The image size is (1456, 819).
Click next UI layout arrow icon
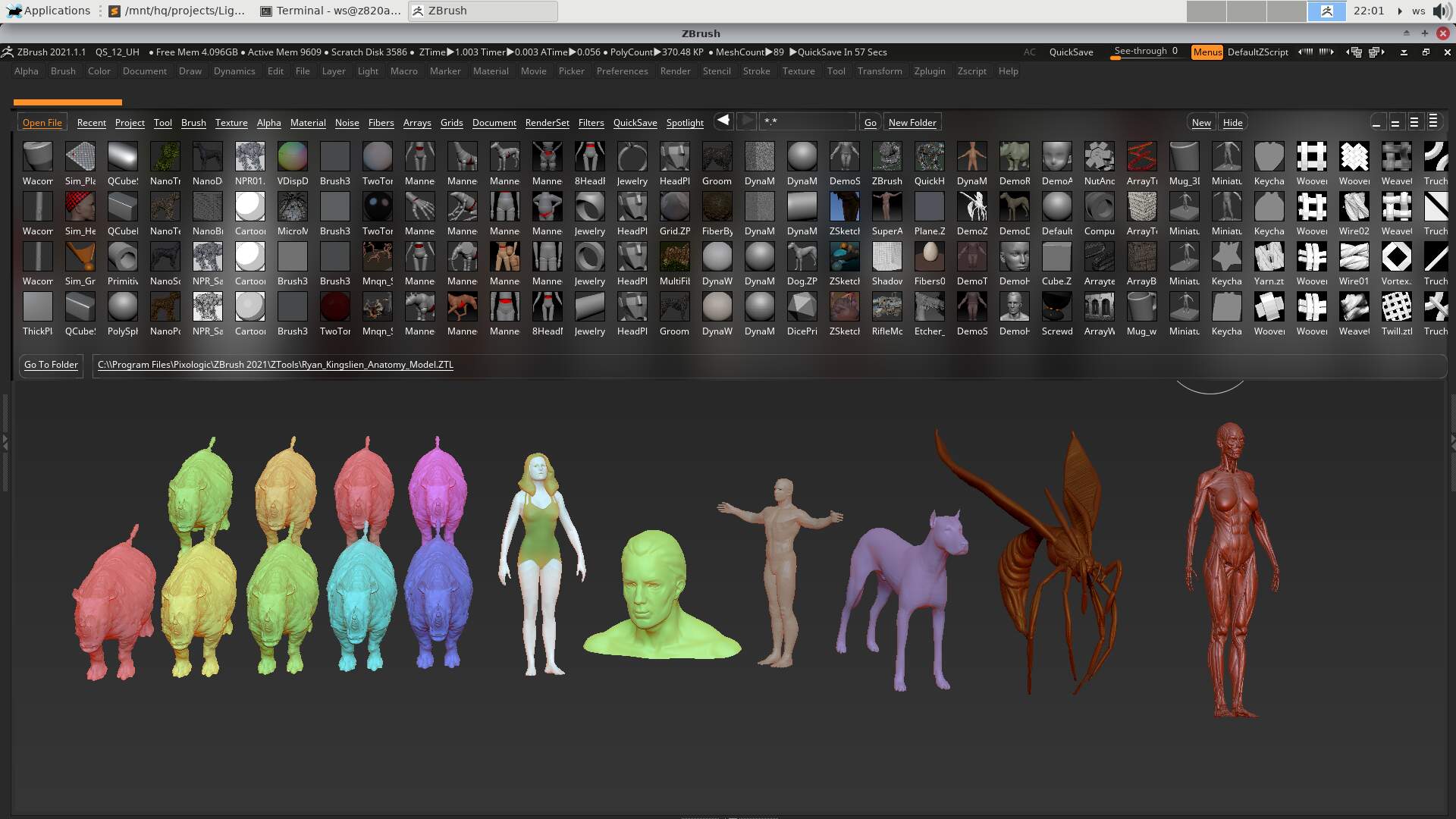[1326, 52]
